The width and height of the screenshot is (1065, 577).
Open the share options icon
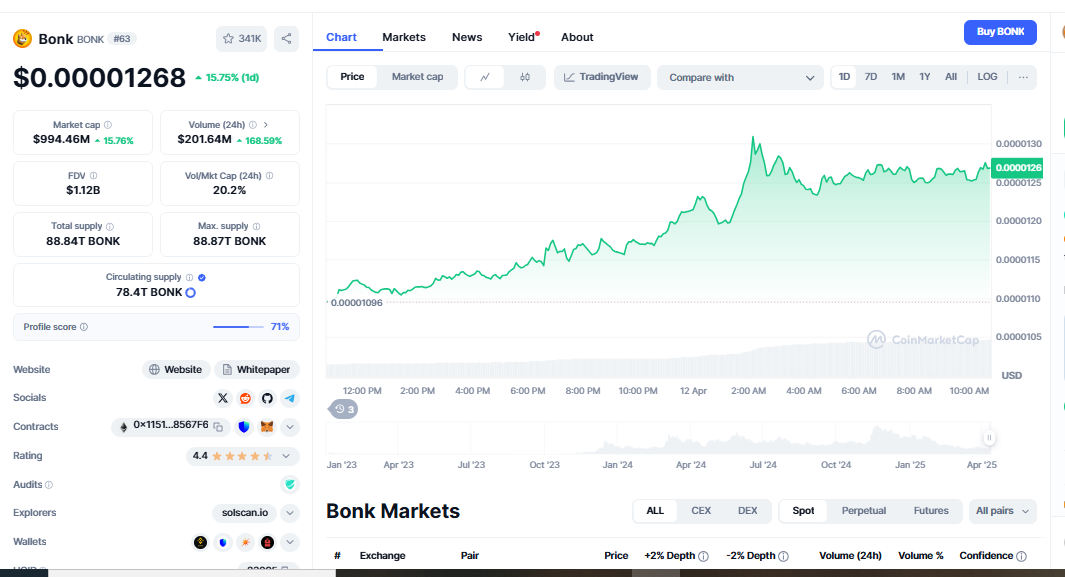287,39
